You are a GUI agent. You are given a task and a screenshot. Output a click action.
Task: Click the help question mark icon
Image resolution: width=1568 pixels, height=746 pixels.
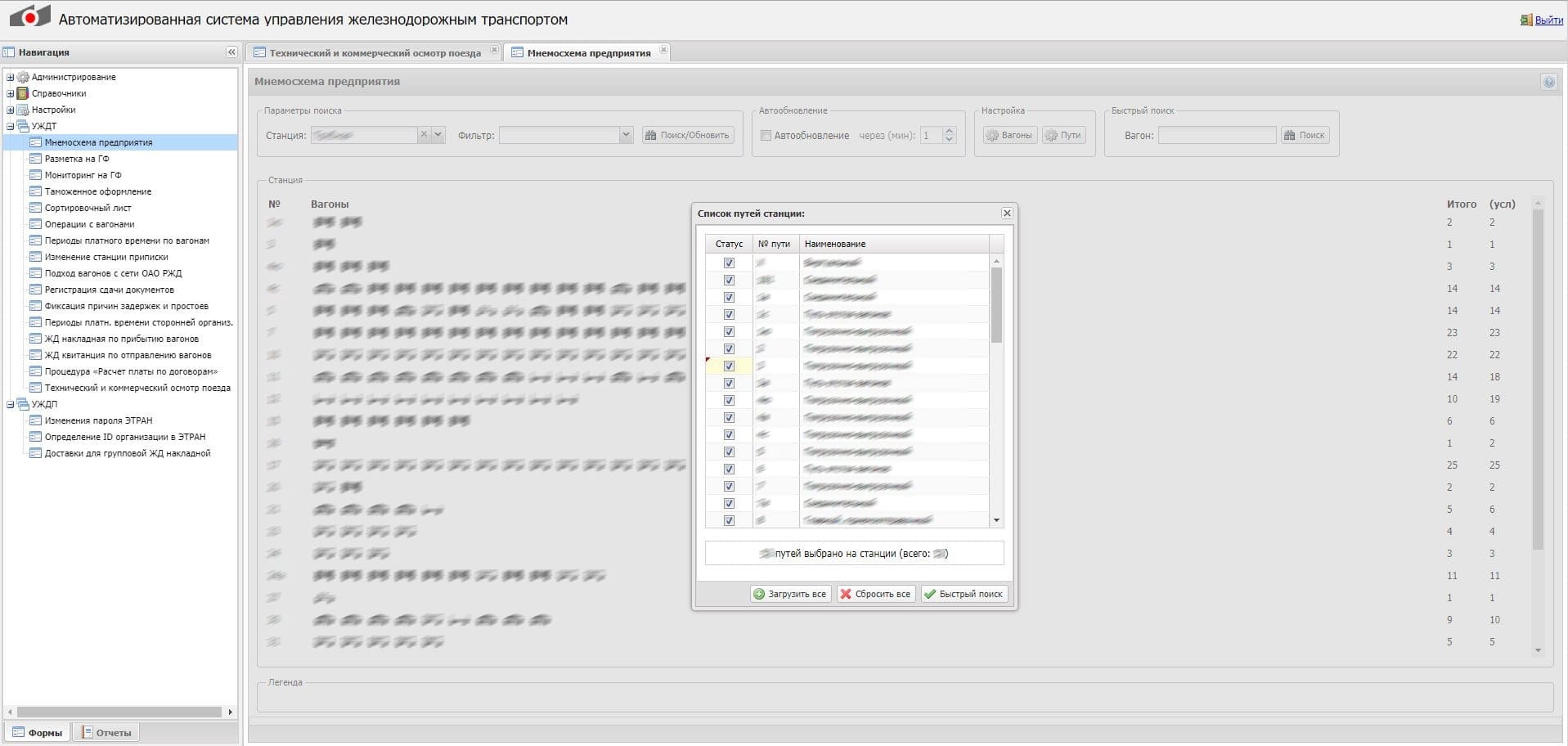tap(1548, 82)
